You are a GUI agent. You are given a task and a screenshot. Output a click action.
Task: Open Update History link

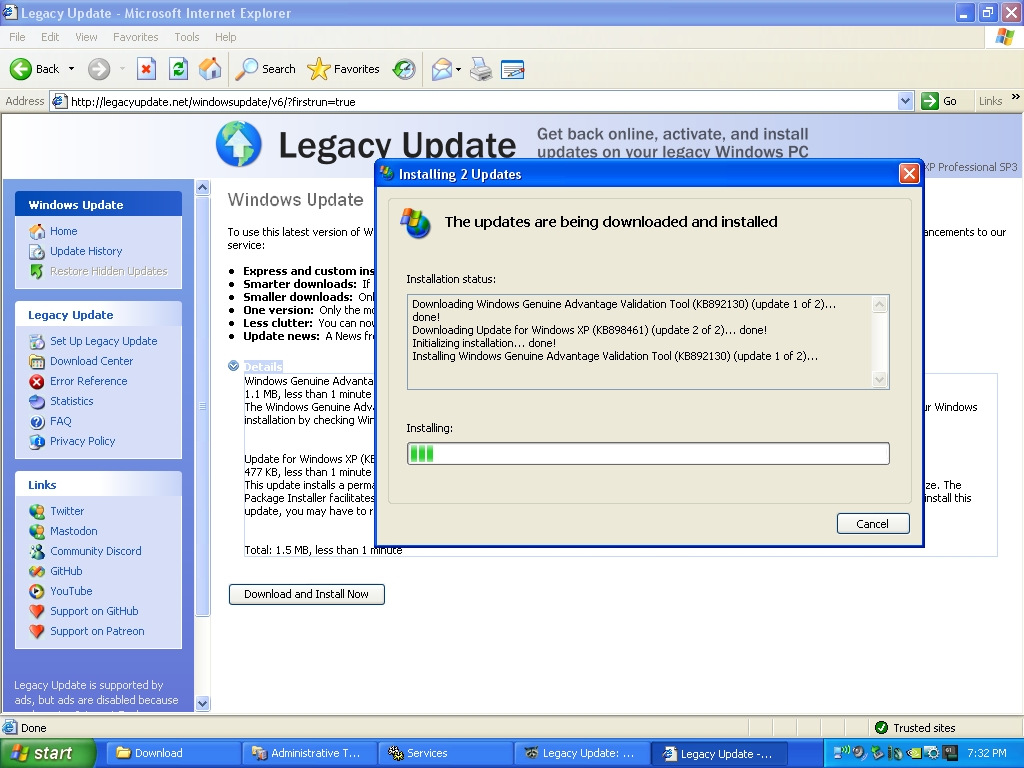point(86,251)
